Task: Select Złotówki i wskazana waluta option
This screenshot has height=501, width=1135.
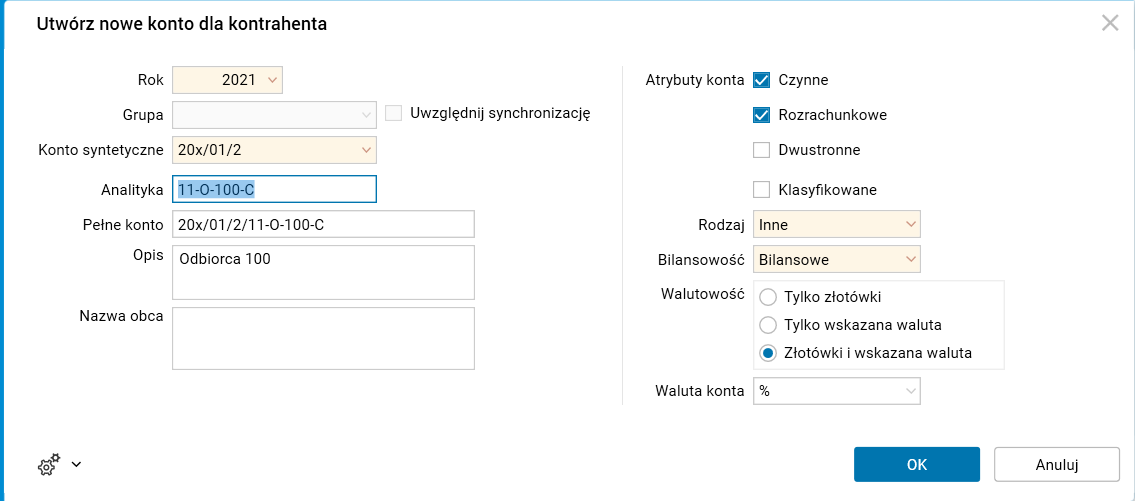Action: point(768,353)
